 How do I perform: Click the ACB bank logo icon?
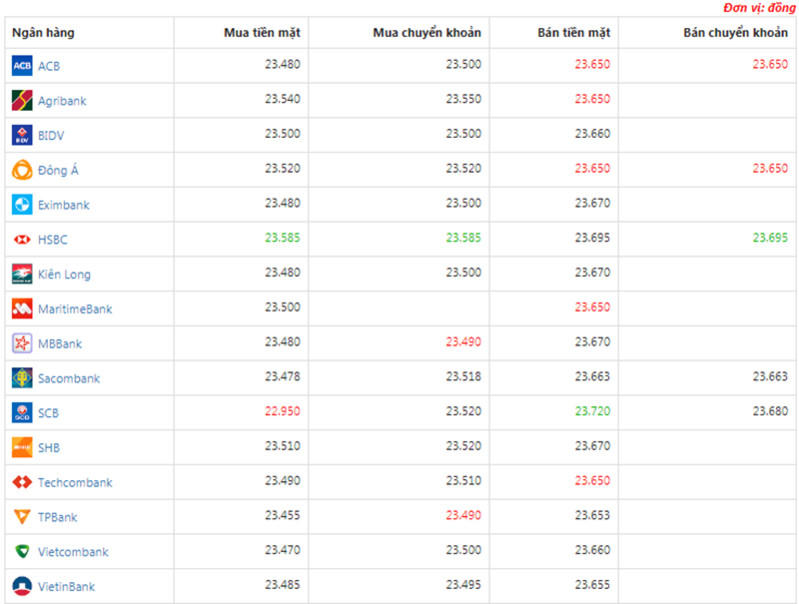tap(22, 66)
